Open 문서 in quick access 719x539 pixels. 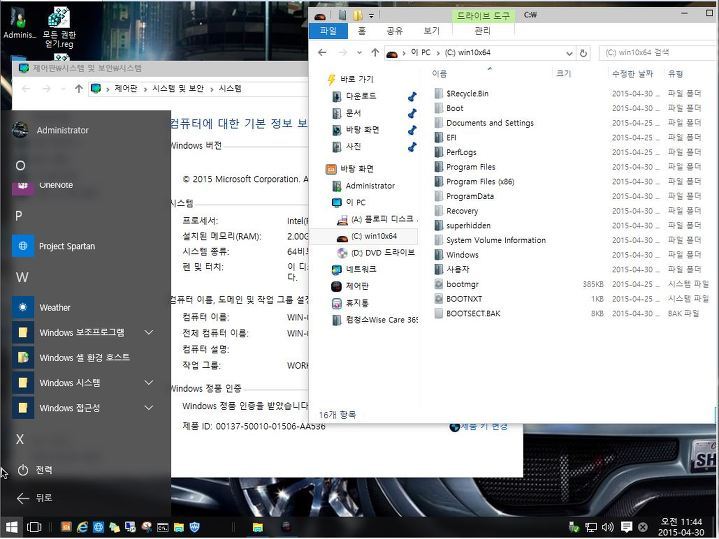[353, 113]
